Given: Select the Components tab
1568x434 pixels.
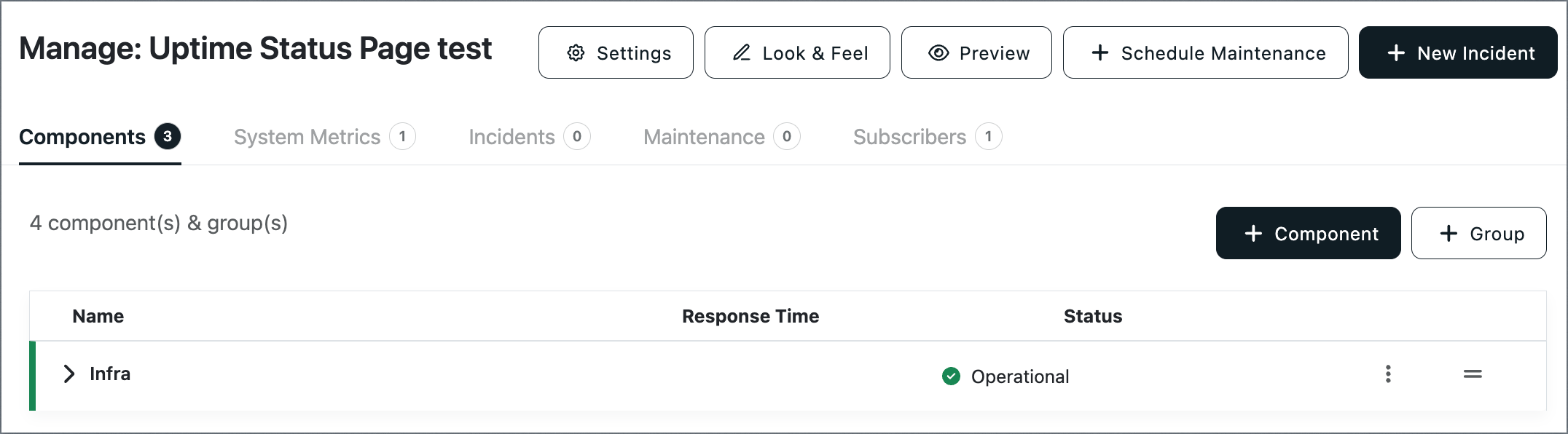Looking at the screenshot, I should (100, 137).
